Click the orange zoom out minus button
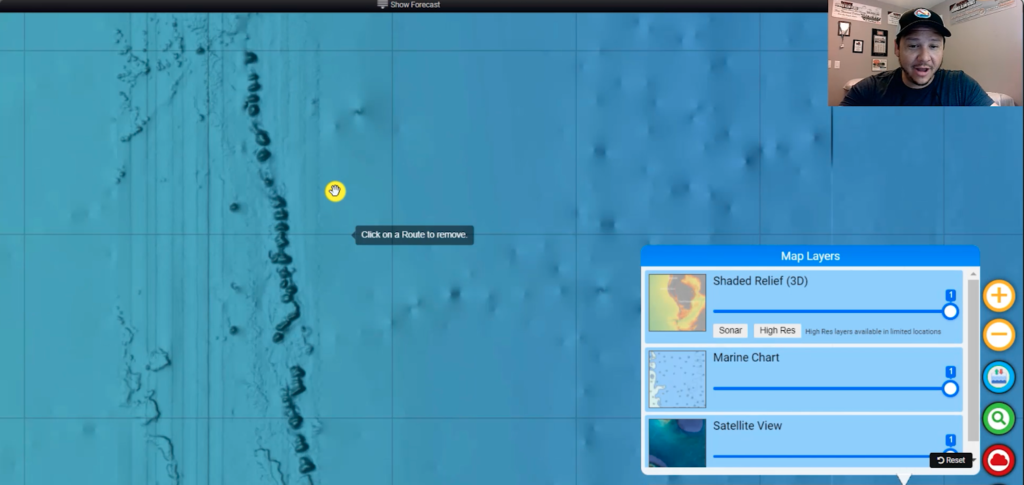This screenshot has width=1024, height=485. tap(998, 335)
